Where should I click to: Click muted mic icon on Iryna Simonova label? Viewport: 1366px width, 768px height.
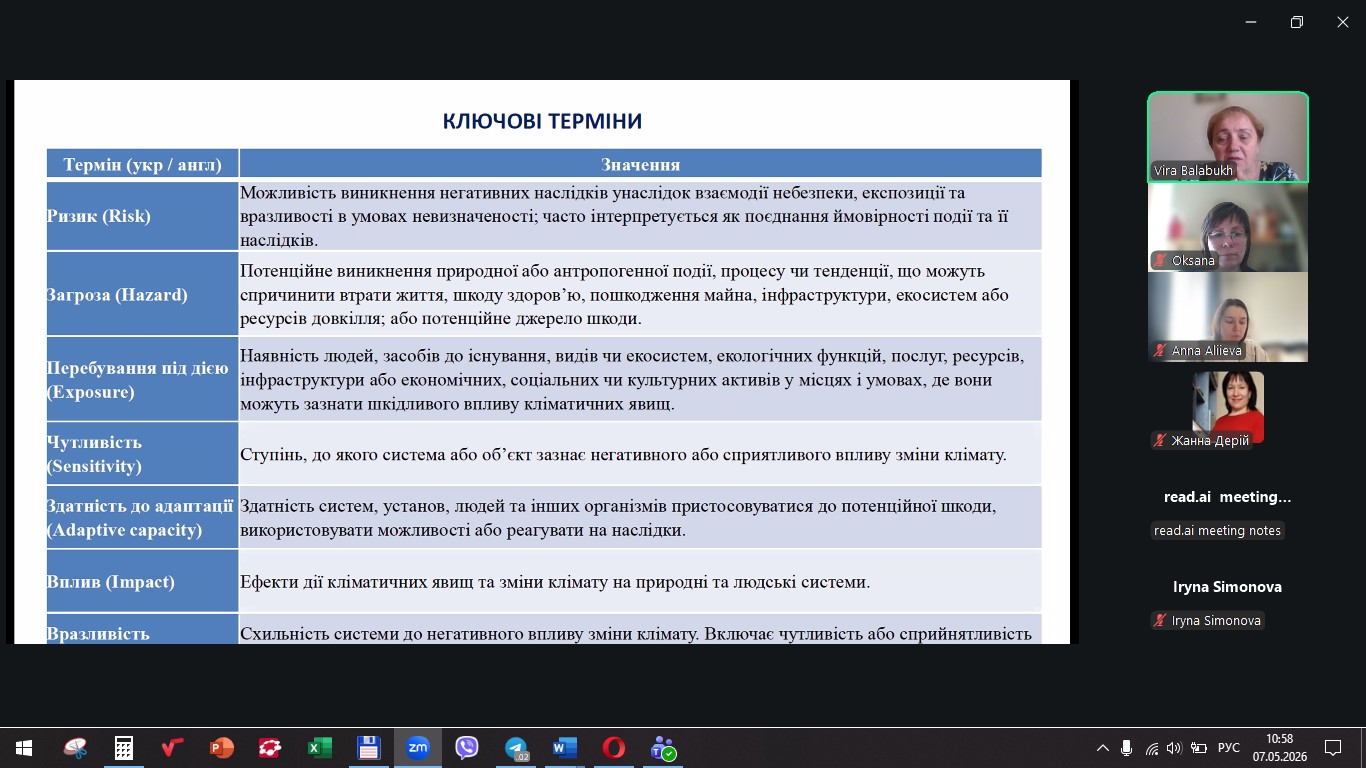(1161, 621)
